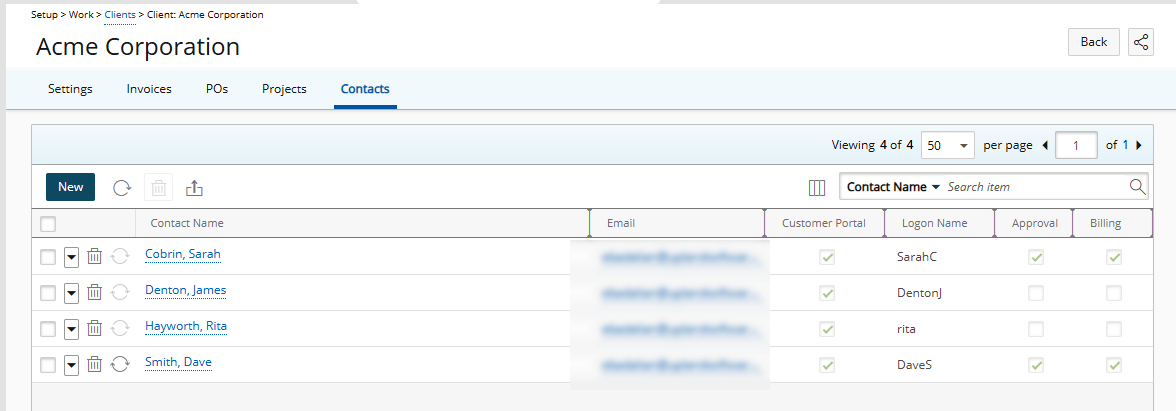This screenshot has width=1176, height=411.
Task: Switch to the Settings tab
Action: pos(70,88)
